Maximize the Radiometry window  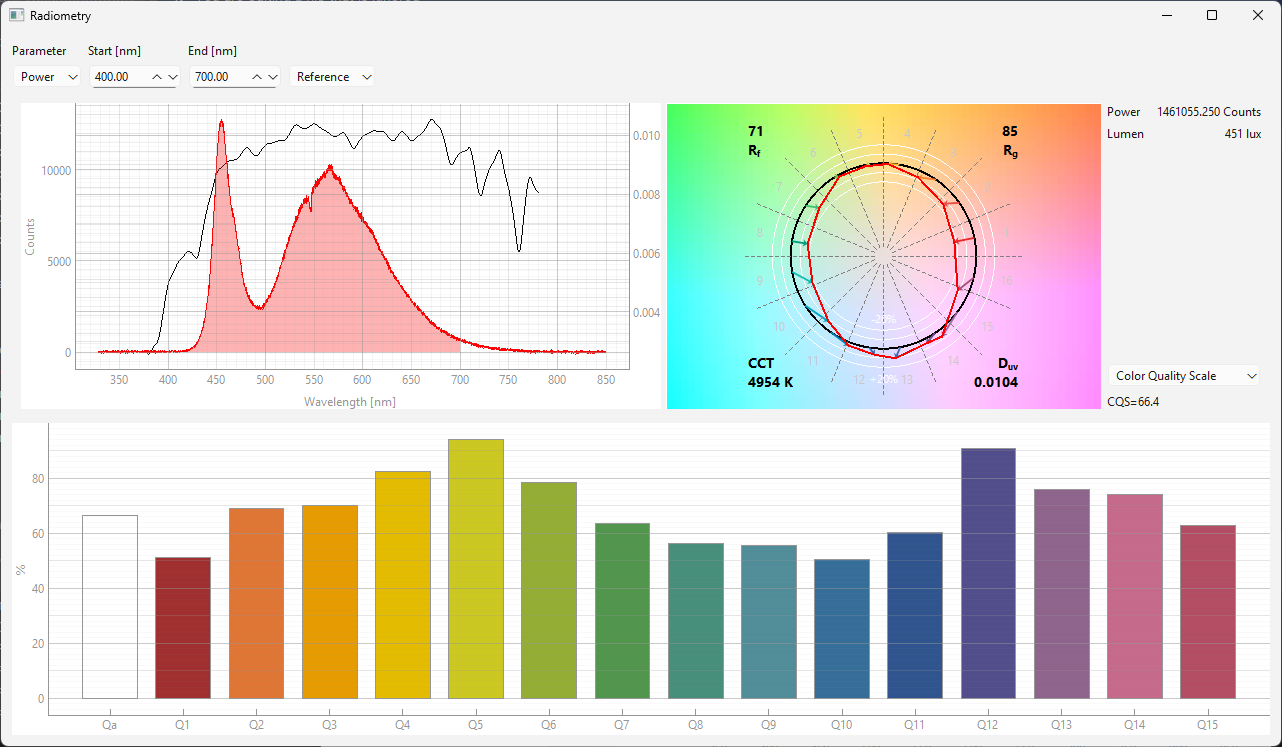[1212, 15]
